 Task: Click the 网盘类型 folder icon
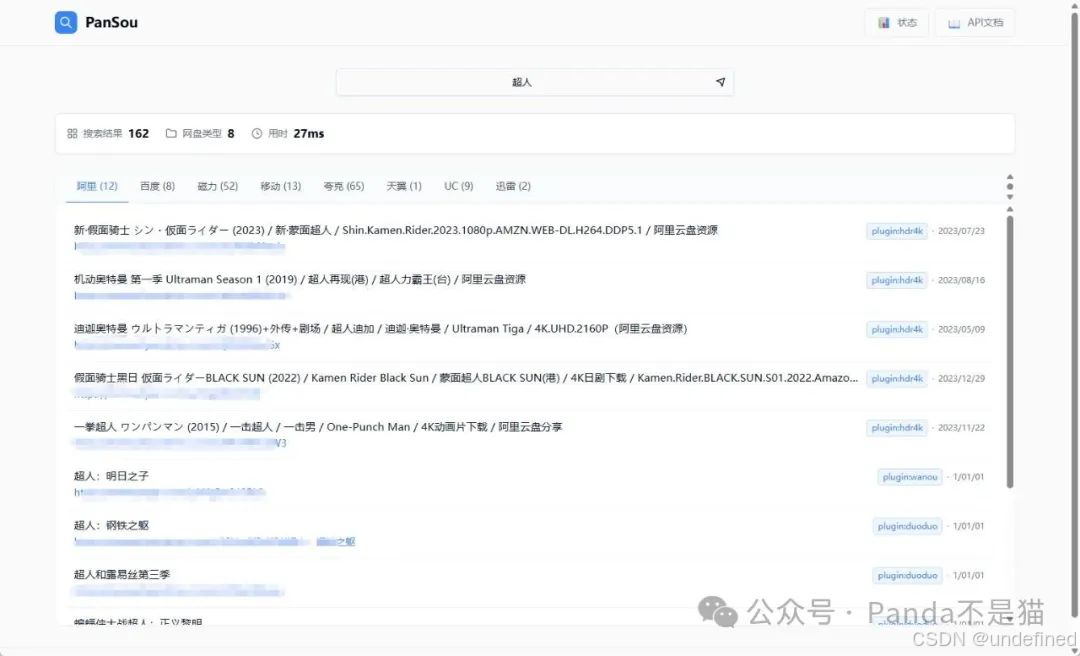click(171, 134)
